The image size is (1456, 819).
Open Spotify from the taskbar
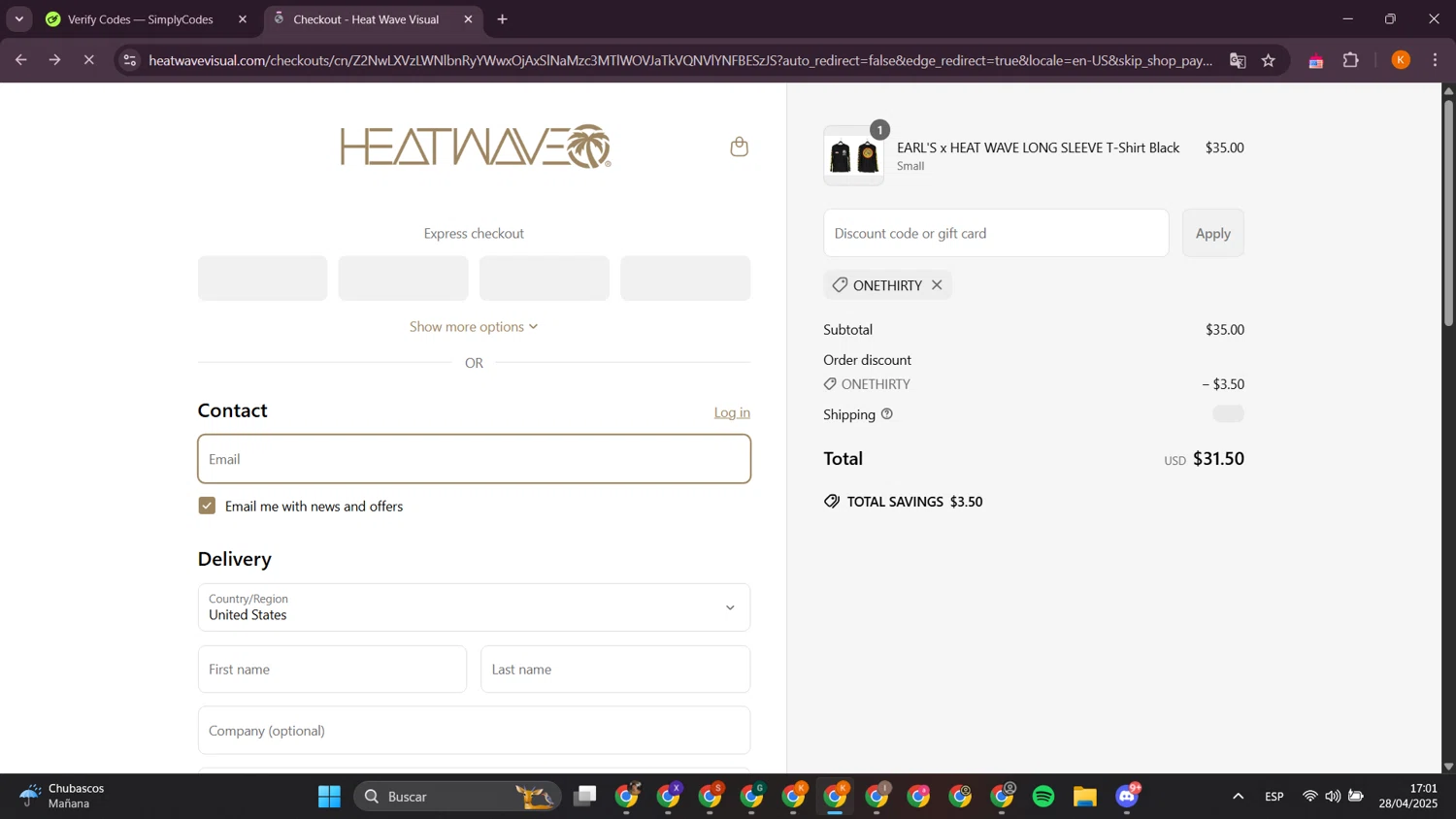1043,797
